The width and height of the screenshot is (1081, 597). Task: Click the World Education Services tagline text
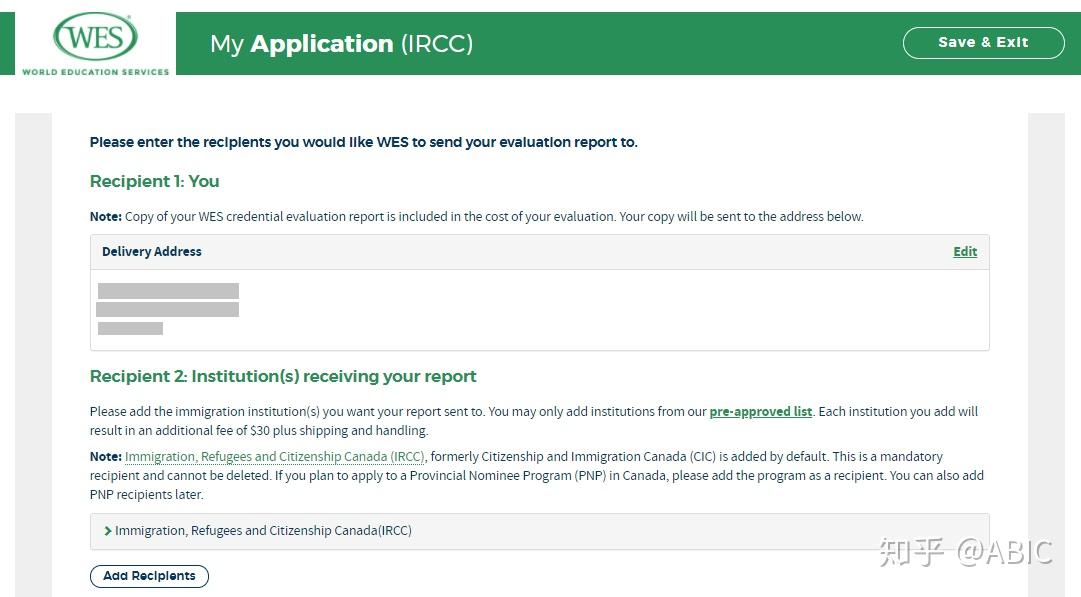coord(96,72)
